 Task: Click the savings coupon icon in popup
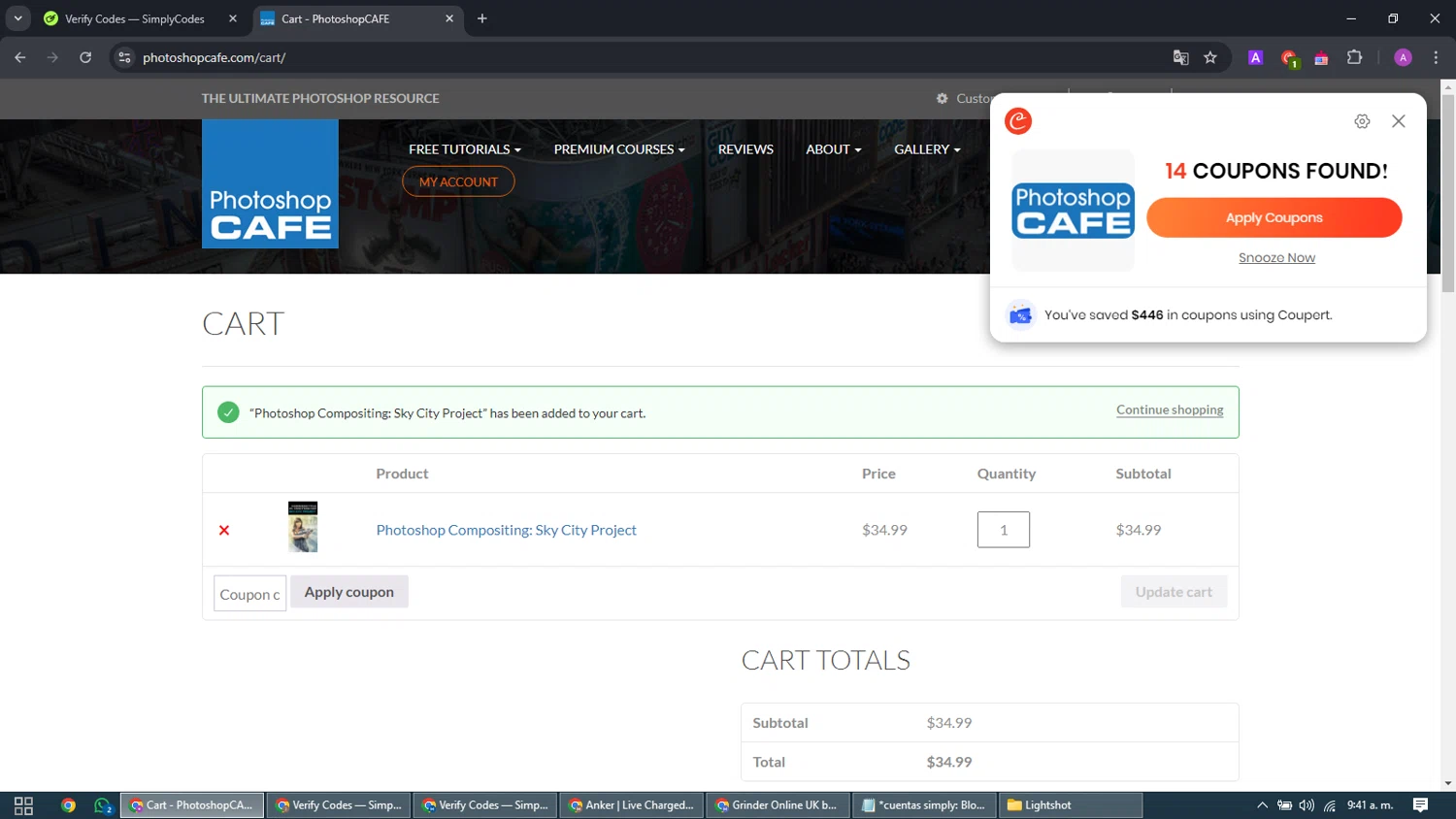point(1020,315)
